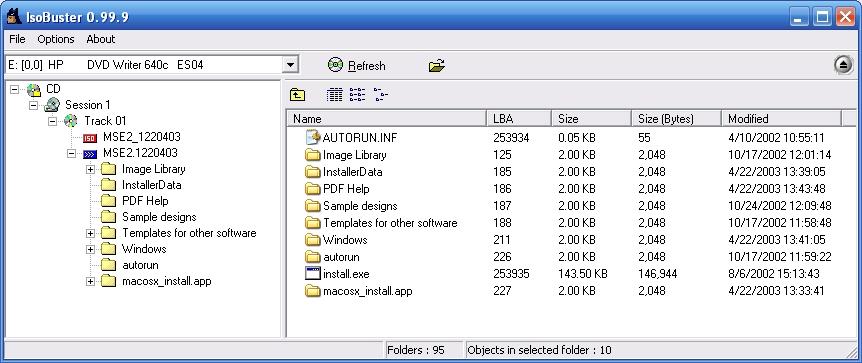Select Windows folder label in tree
The height and width of the screenshot is (363, 862).
pos(144,249)
